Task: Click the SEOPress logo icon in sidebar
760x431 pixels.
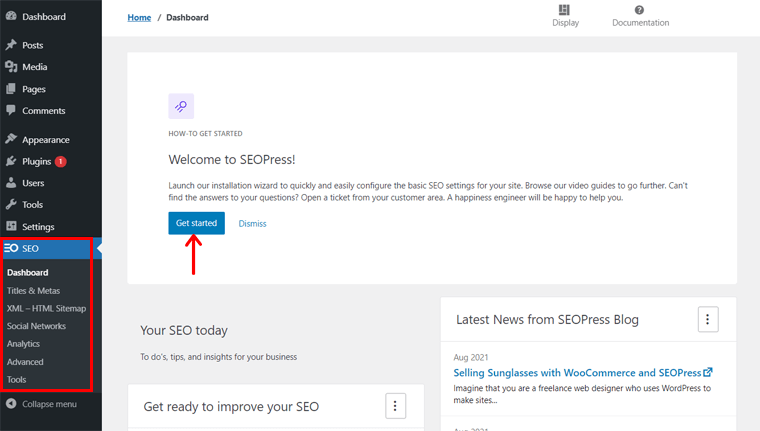Action: 11,248
